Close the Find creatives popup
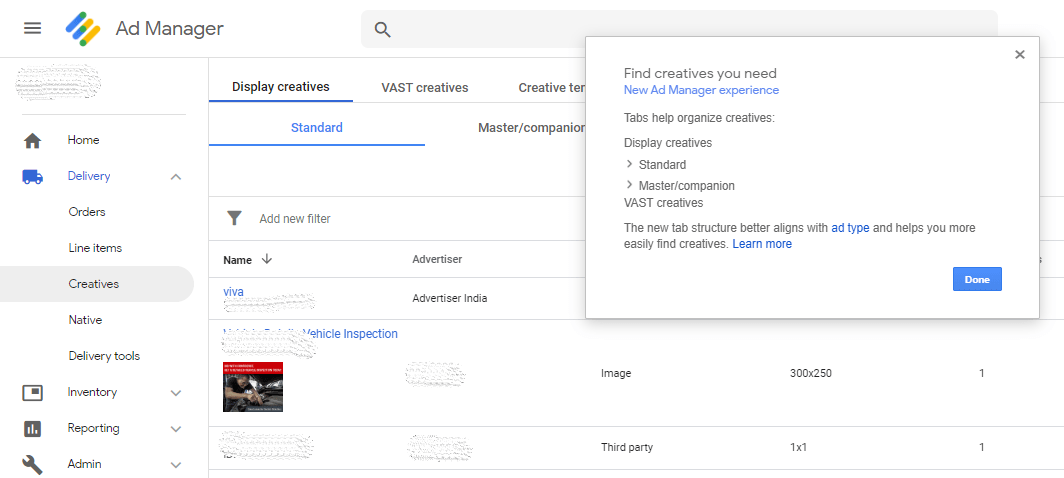The image size is (1064, 478). pyautogui.click(x=1019, y=55)
